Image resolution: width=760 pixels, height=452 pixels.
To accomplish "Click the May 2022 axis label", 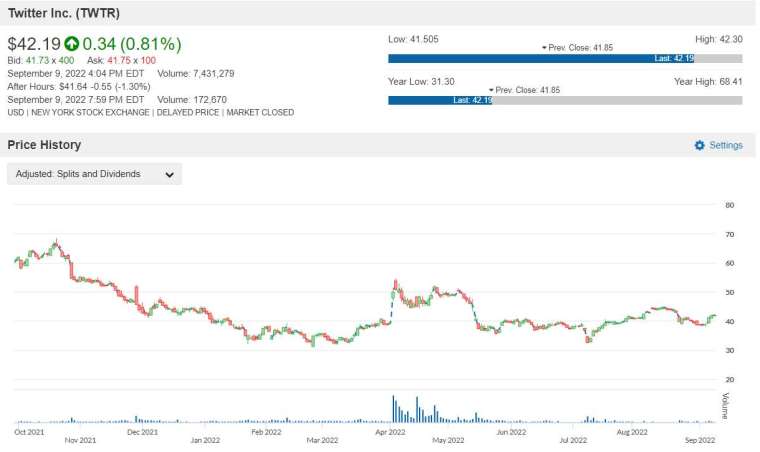I will click(x=448, y=440).
